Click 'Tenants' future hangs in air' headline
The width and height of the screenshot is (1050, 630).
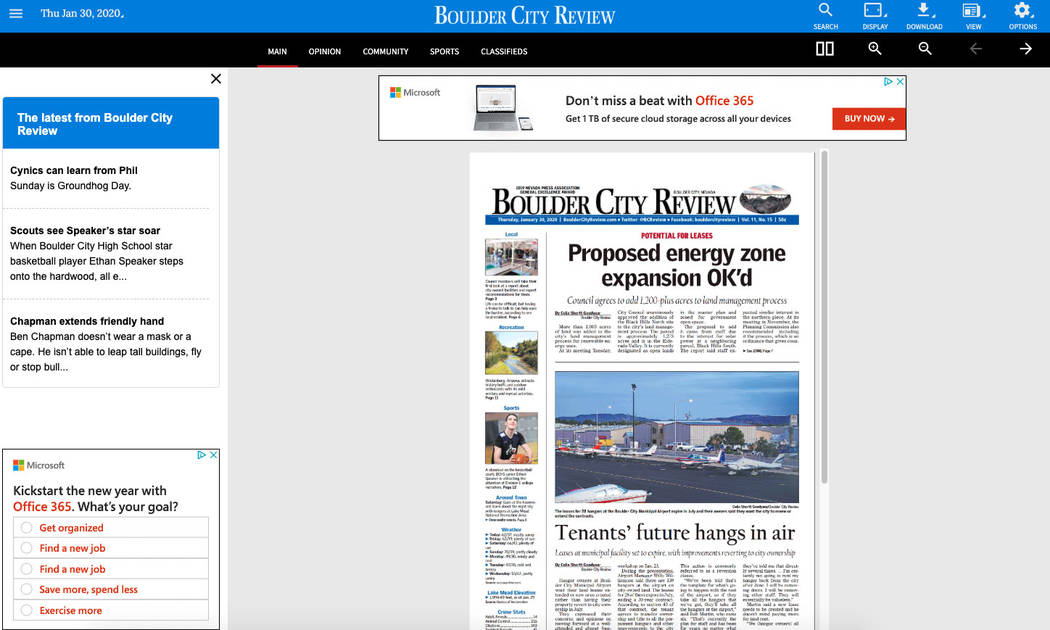(x=674, y=533)
